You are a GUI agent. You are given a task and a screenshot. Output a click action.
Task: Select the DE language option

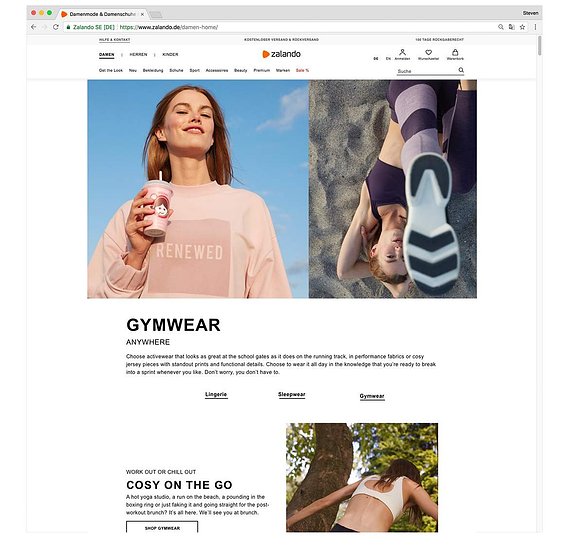point(376,58)
